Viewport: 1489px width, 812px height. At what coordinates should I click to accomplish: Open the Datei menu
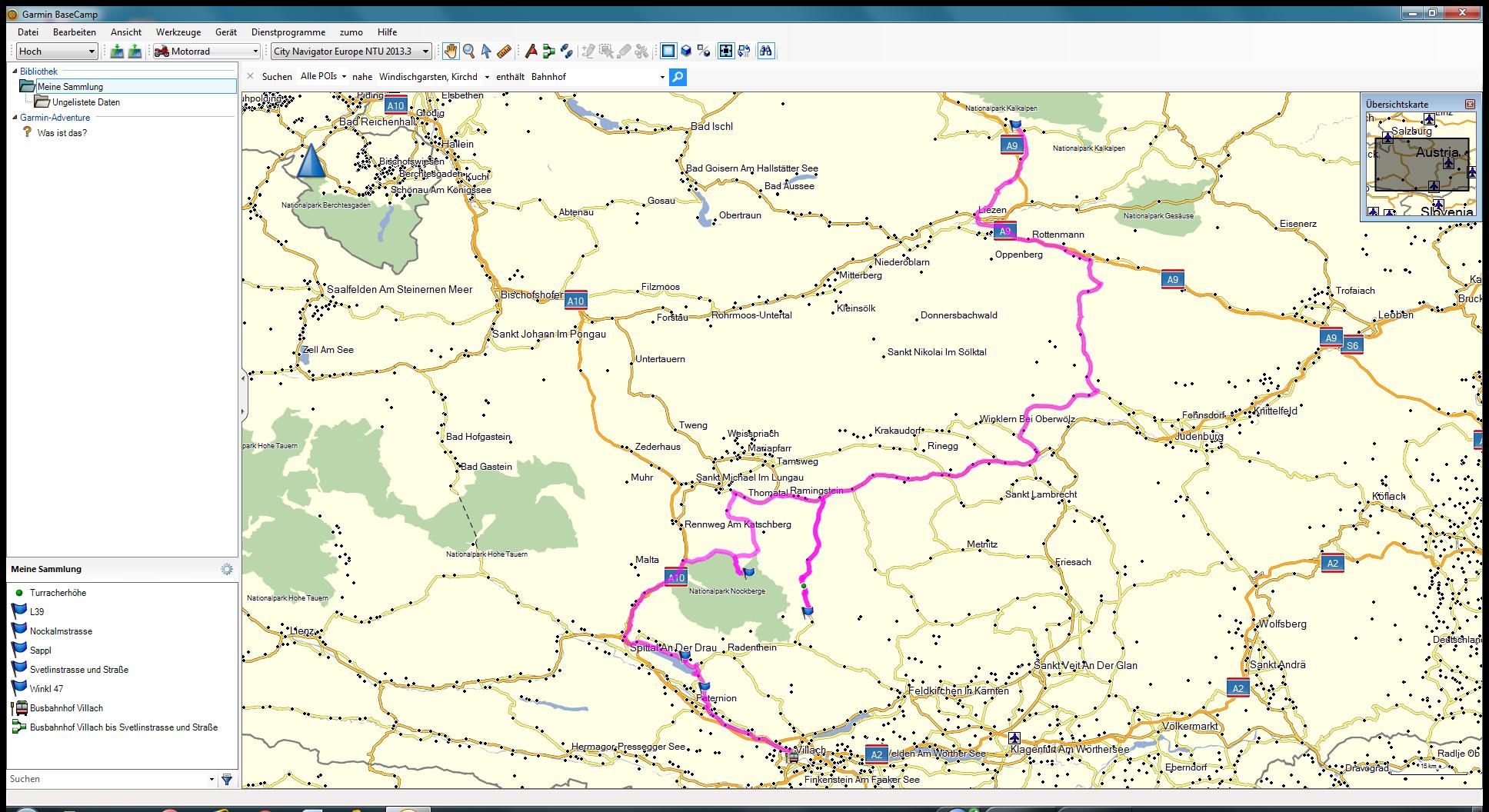tap(28, 32)
